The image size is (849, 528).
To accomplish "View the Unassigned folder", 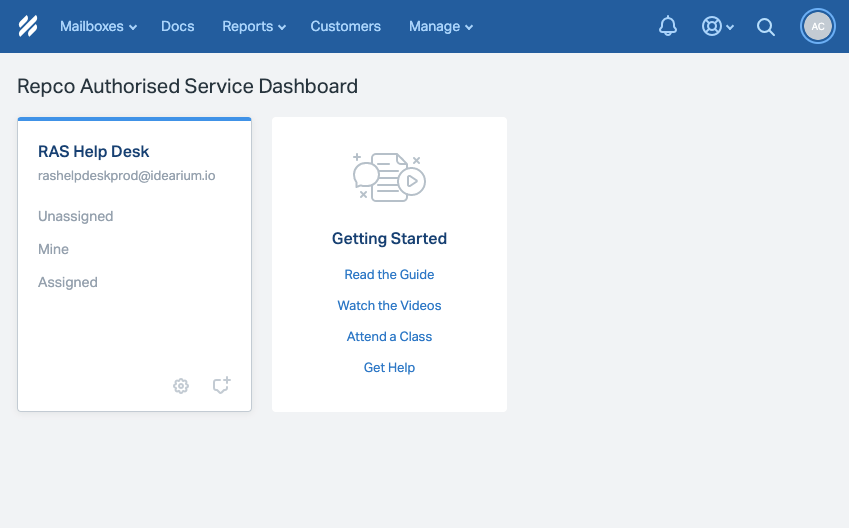I will coord(75,216).
